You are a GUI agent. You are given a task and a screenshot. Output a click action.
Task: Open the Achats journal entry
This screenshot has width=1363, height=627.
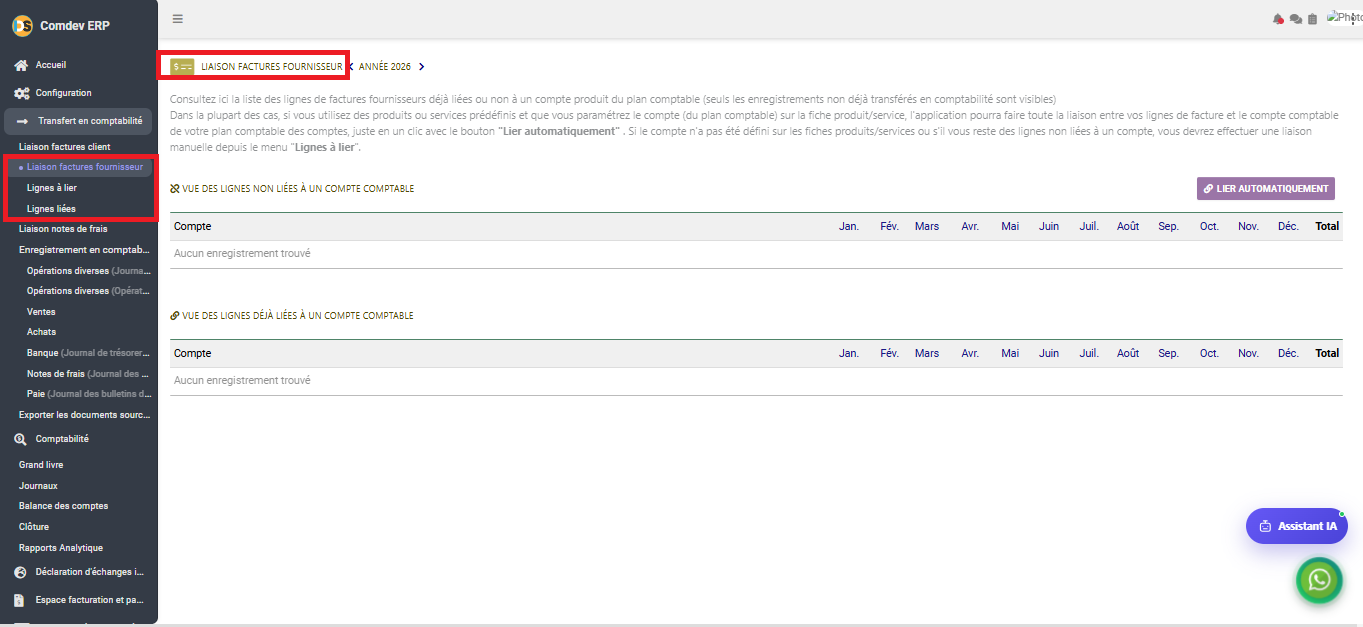[x=42, y=332]
